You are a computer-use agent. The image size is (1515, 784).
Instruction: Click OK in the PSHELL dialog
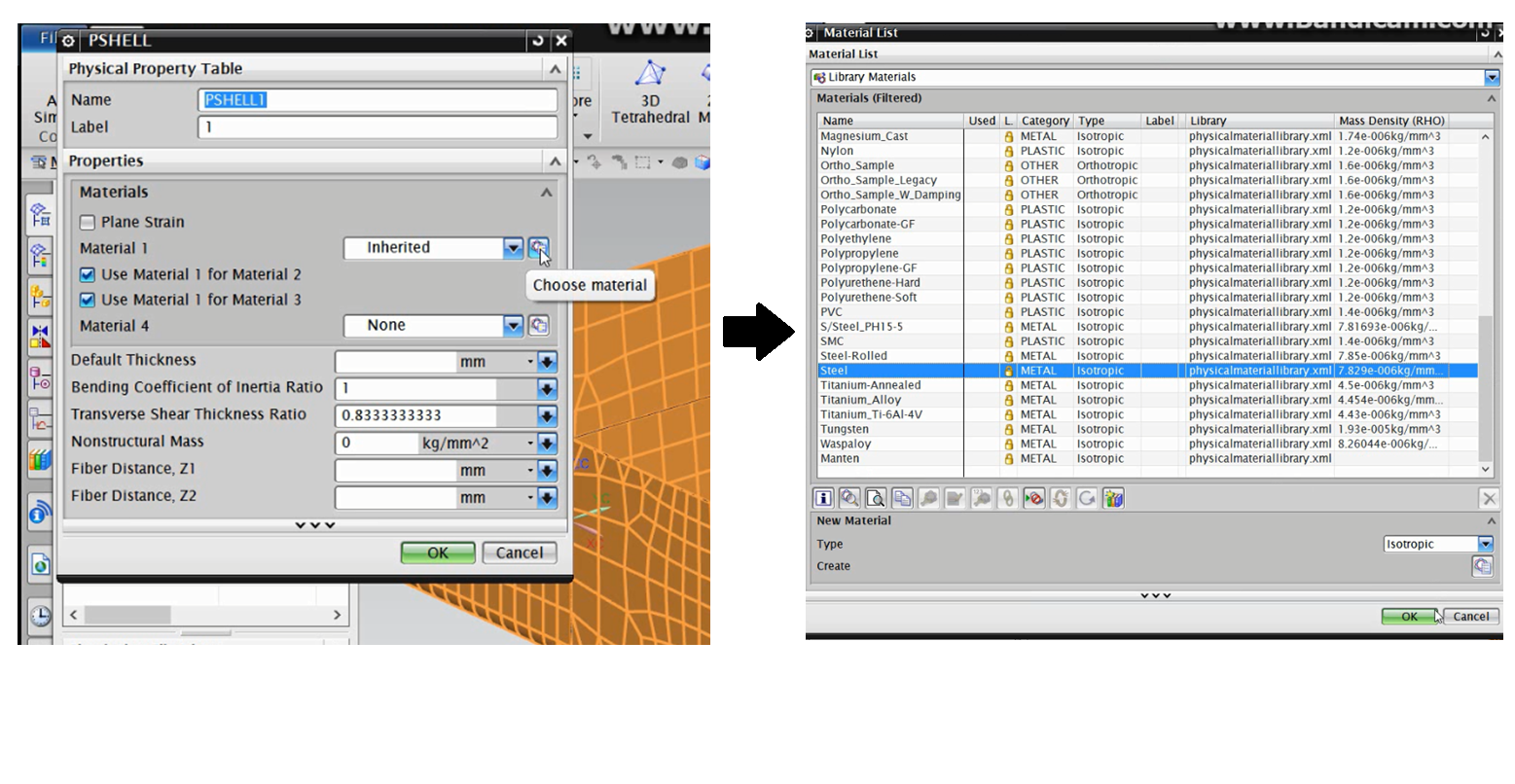coord(438,552)
